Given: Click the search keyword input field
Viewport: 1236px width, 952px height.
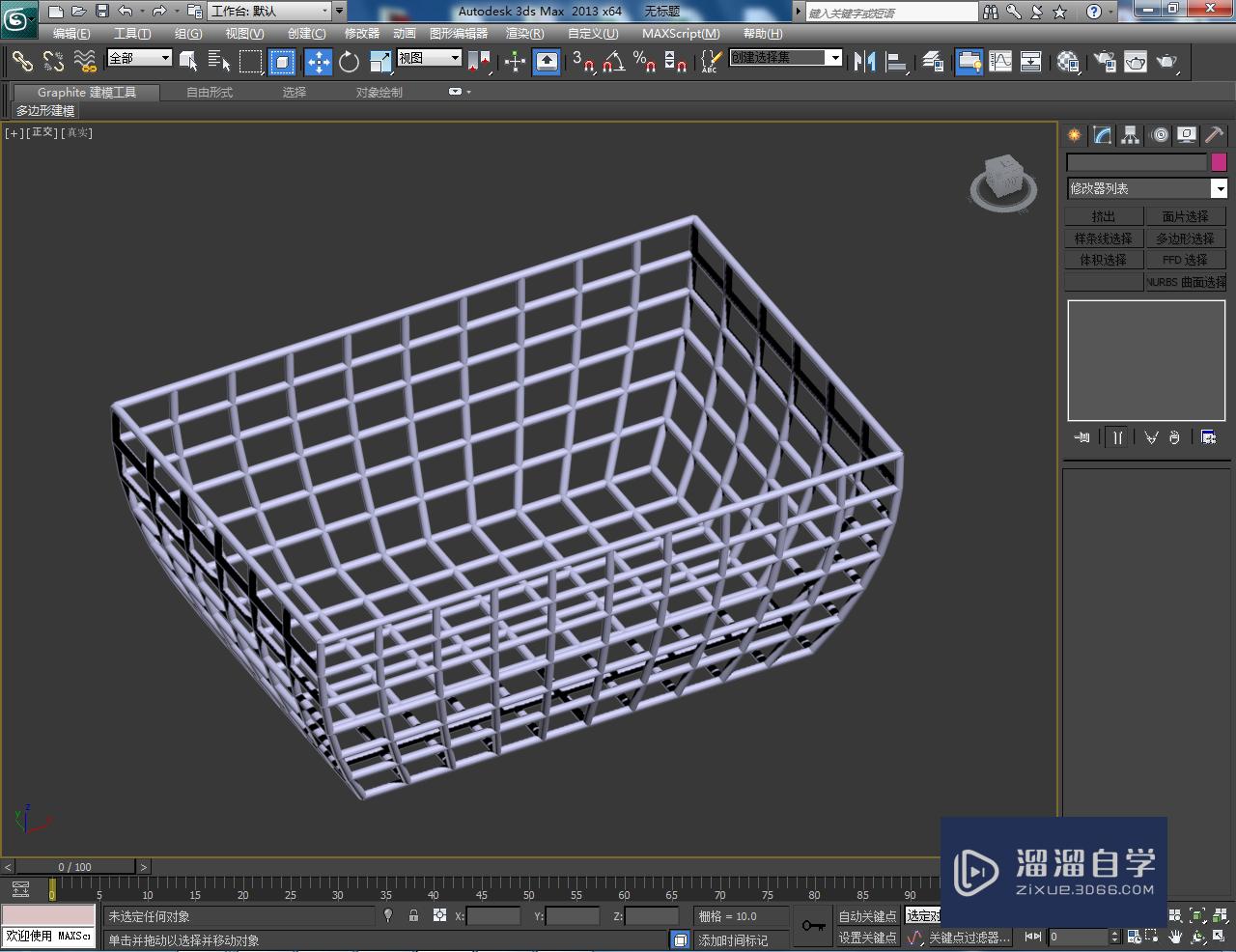Looking at the screenshot, I should [x=892, y=12].
